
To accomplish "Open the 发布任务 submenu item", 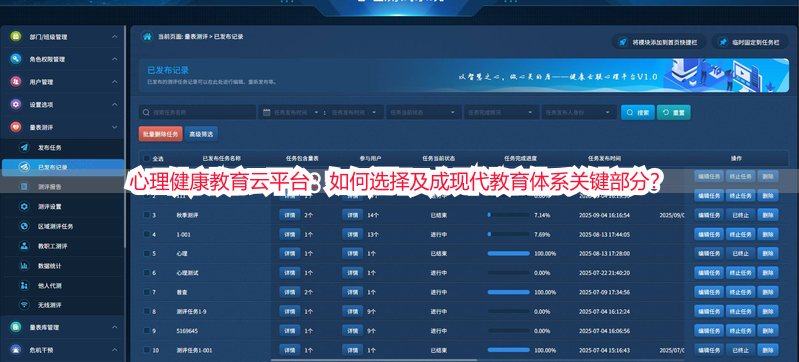I will point(63,147).
